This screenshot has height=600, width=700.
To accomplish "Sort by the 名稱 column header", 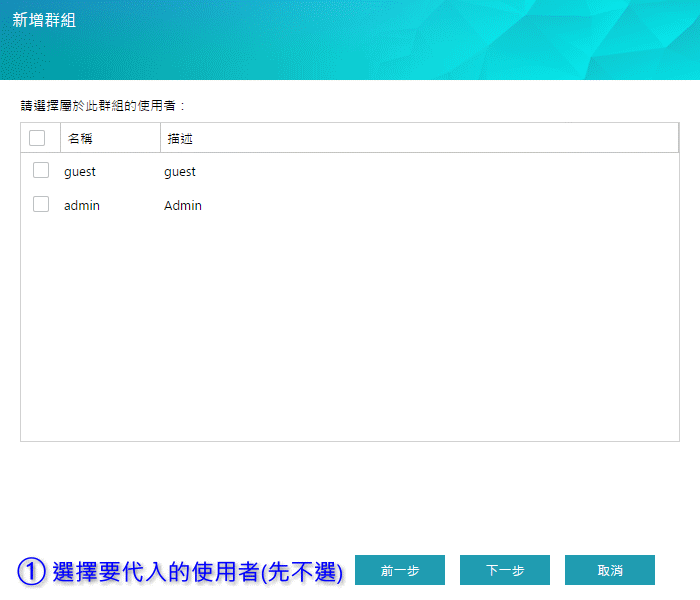I will [110, 138].
